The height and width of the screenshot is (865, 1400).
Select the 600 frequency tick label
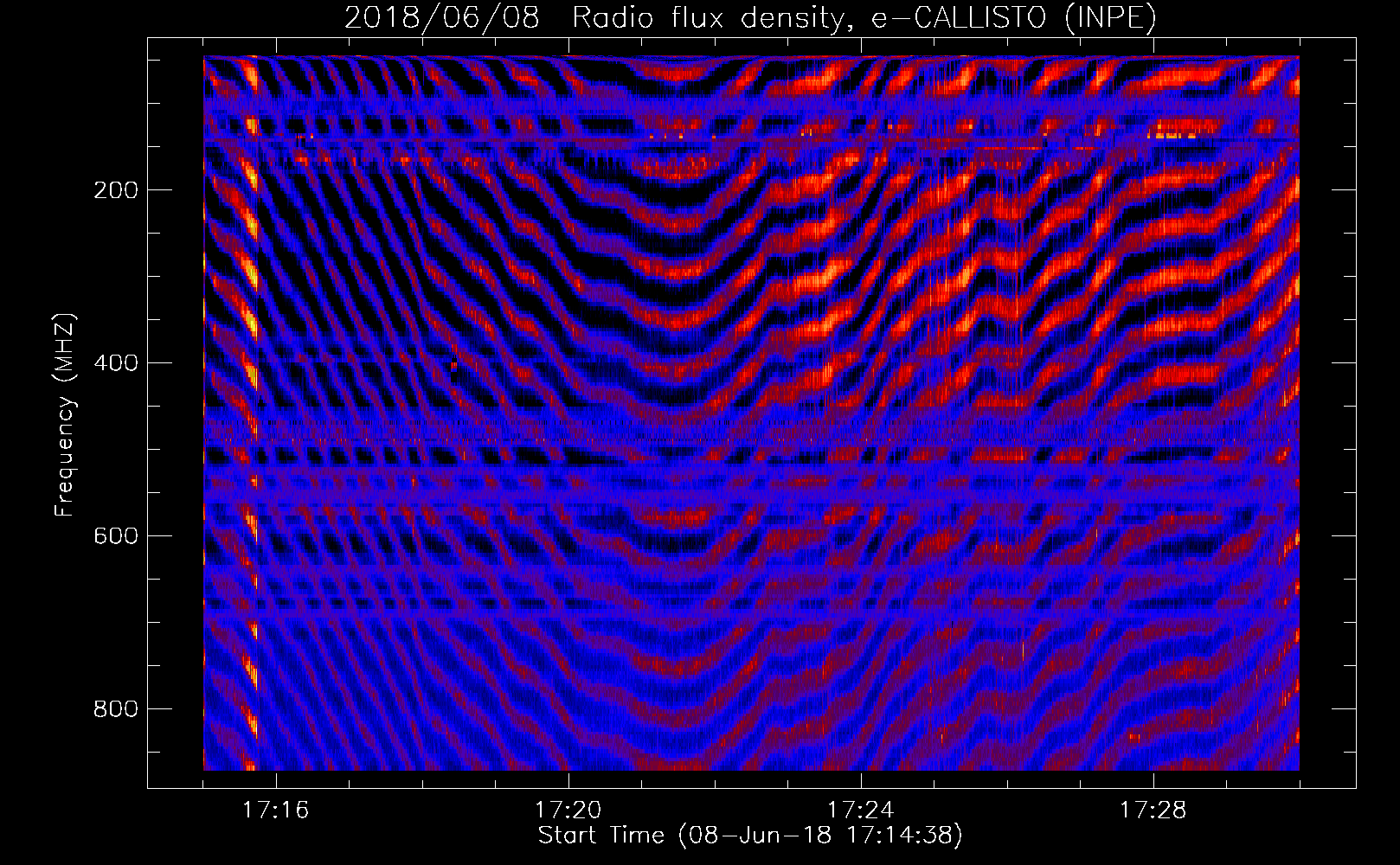116,535
